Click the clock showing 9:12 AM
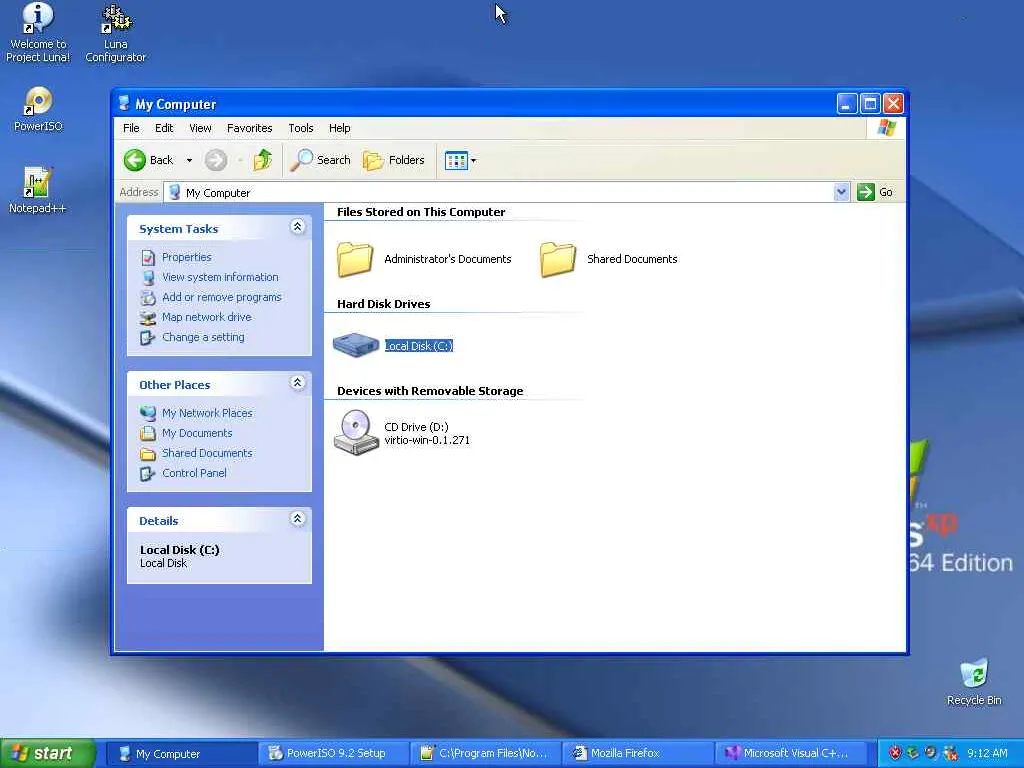The width and height of the screenshot is (1024, 768). point(987,753)
